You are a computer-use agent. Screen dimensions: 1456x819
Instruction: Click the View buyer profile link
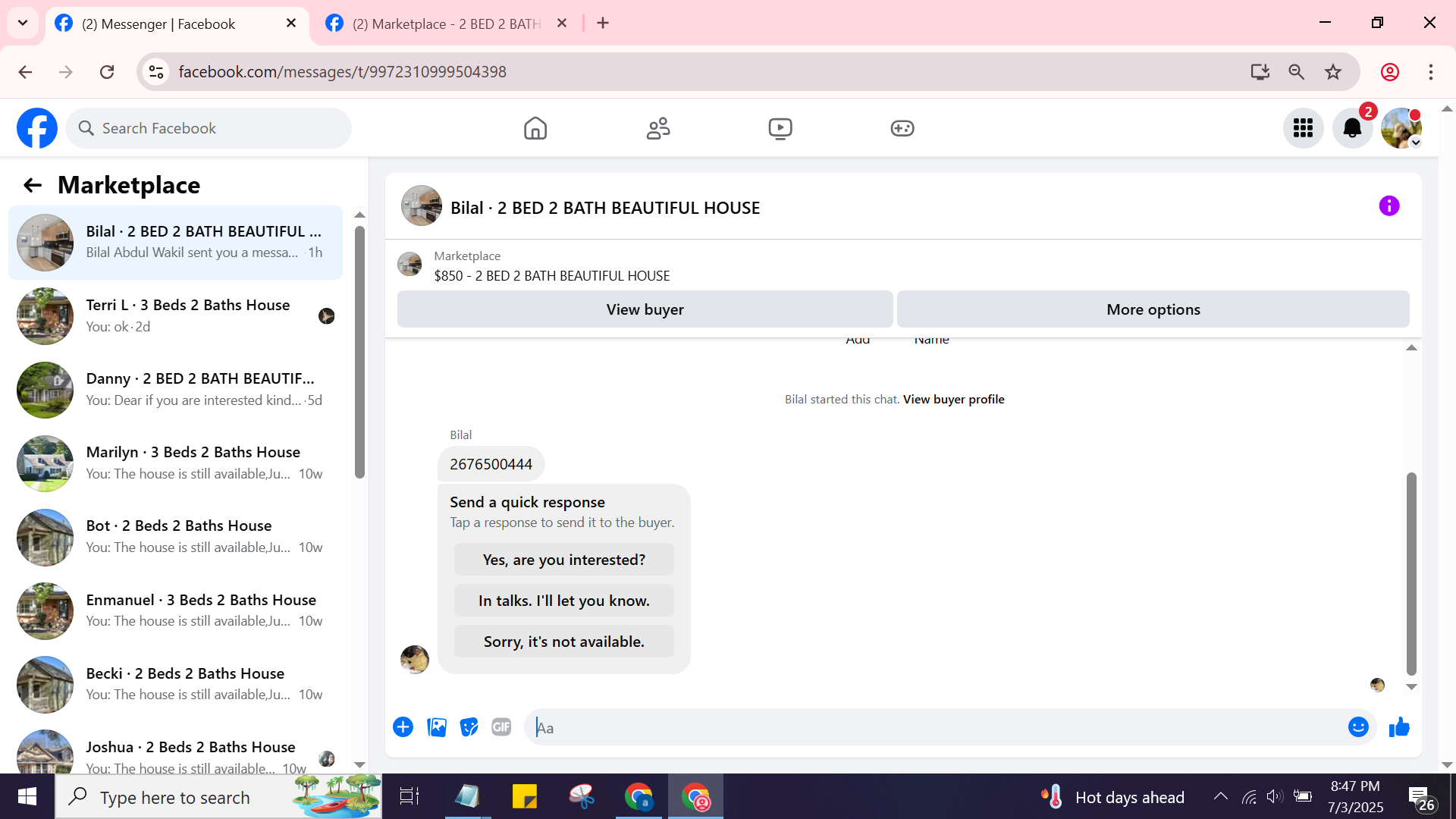click(x=953, y=399)
